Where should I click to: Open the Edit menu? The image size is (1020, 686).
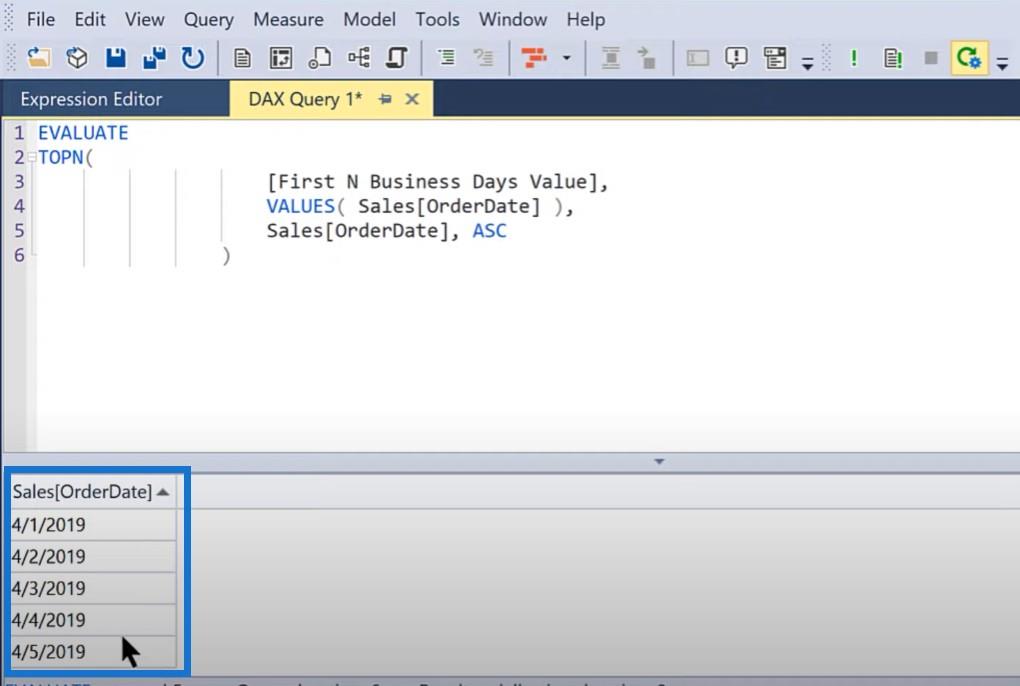pos(90,20)
